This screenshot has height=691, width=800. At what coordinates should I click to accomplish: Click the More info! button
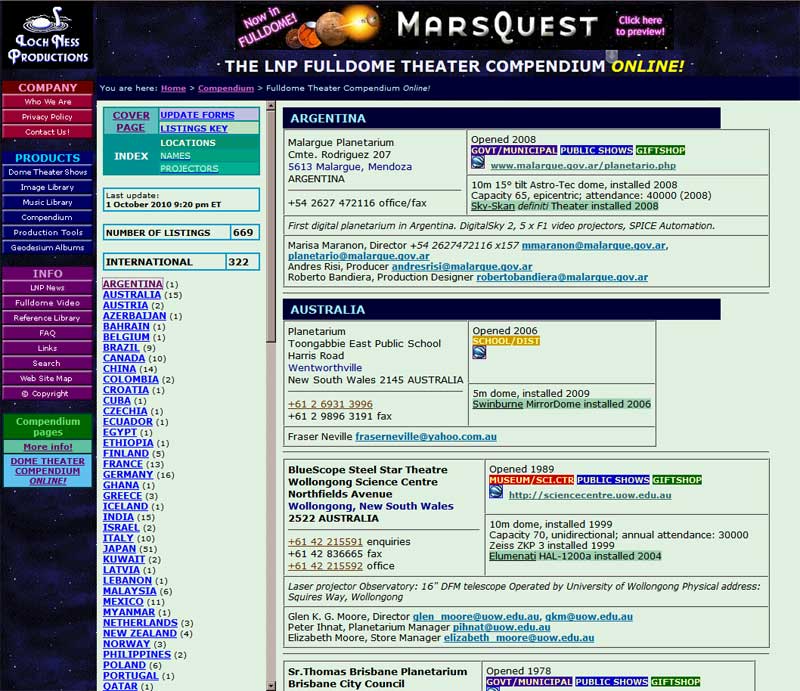(x=47, y=447)
